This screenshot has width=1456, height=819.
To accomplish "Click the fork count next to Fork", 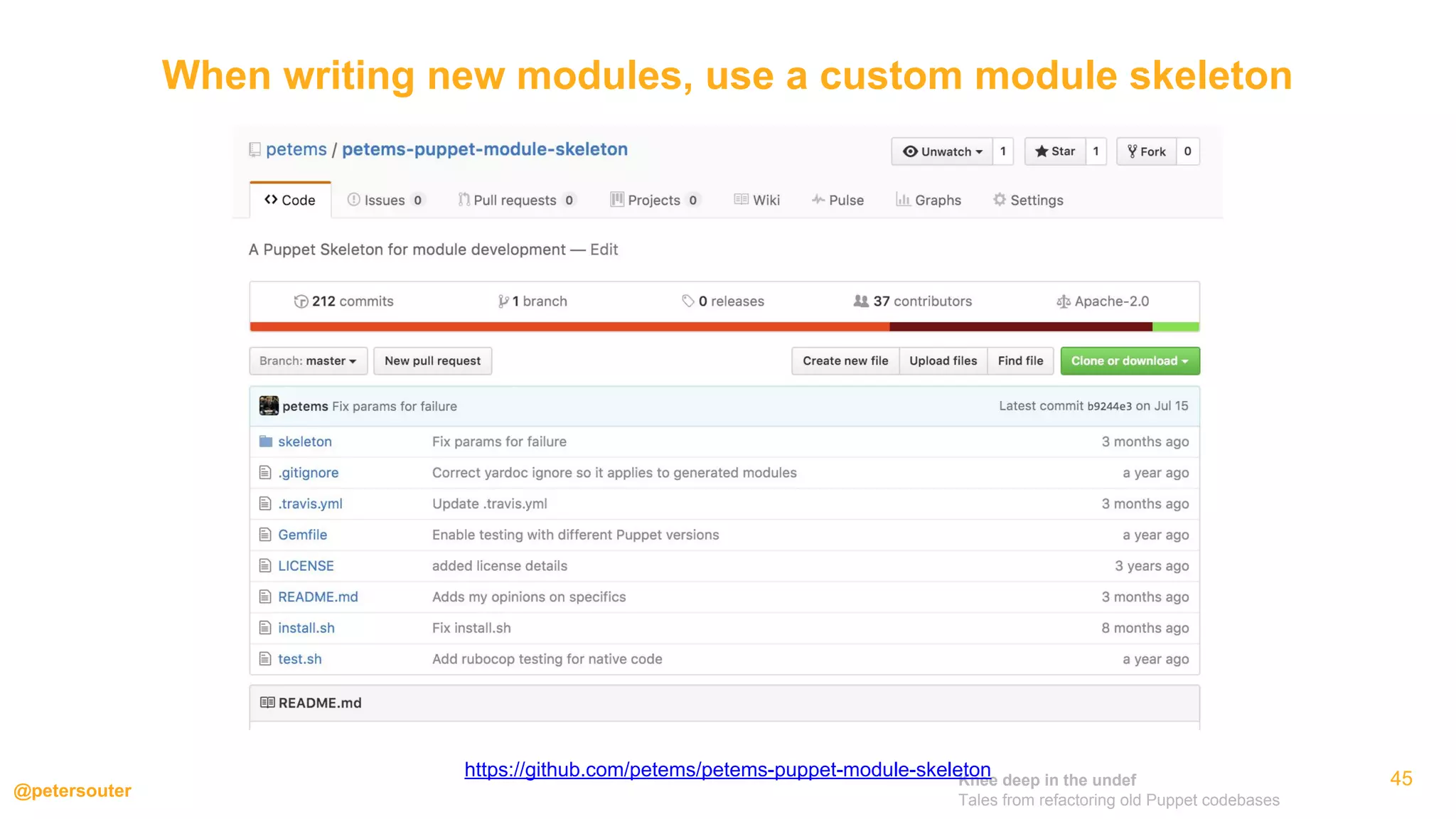I will pyautogui.click(x=1188, y=151).
